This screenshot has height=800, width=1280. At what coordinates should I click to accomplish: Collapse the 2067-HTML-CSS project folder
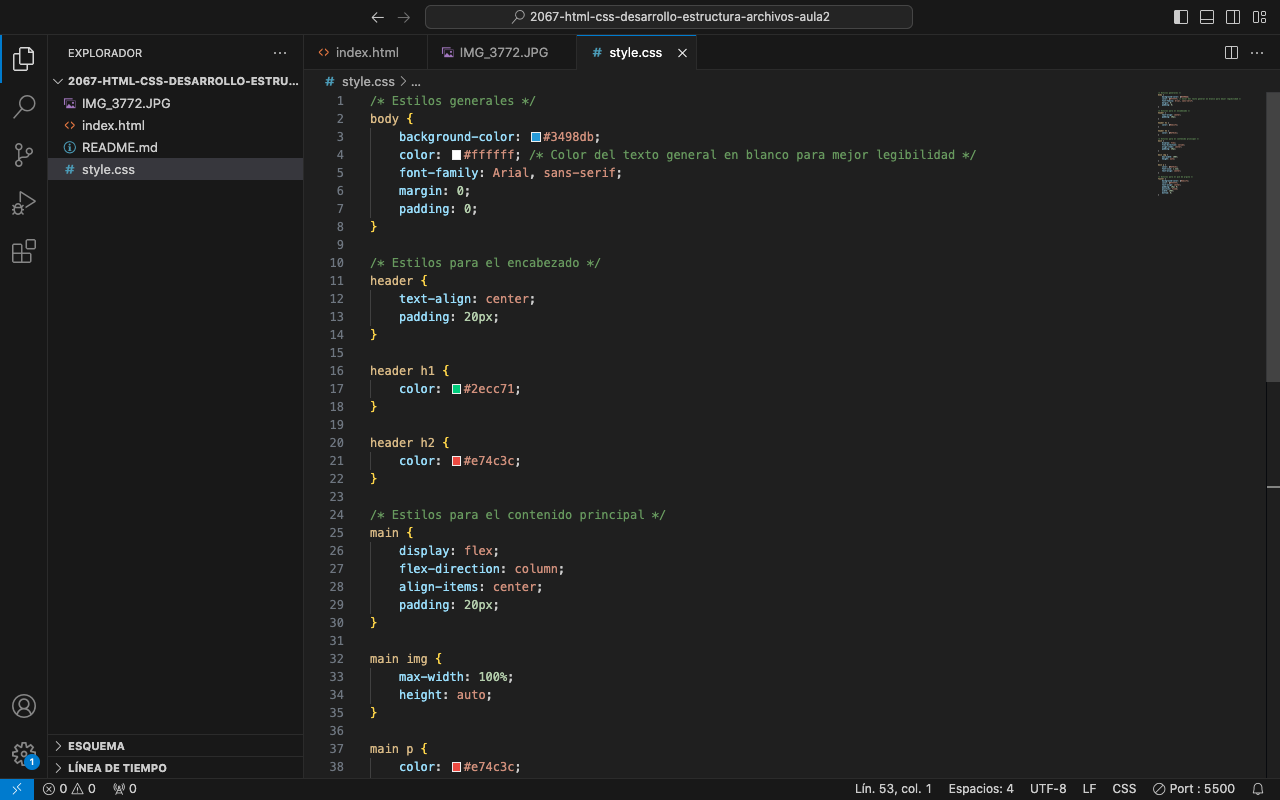pyautogui.click(x=175, y=81)
